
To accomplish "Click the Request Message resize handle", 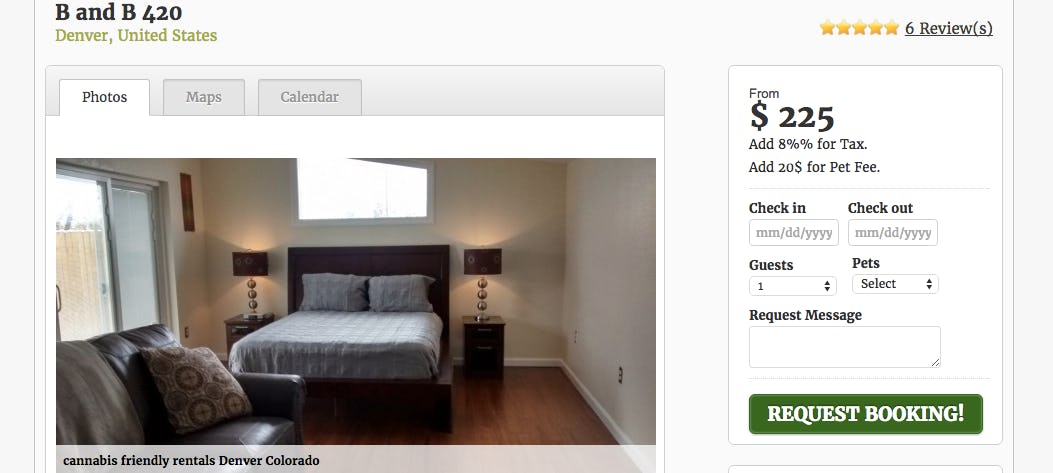I will tap(936, 363).
